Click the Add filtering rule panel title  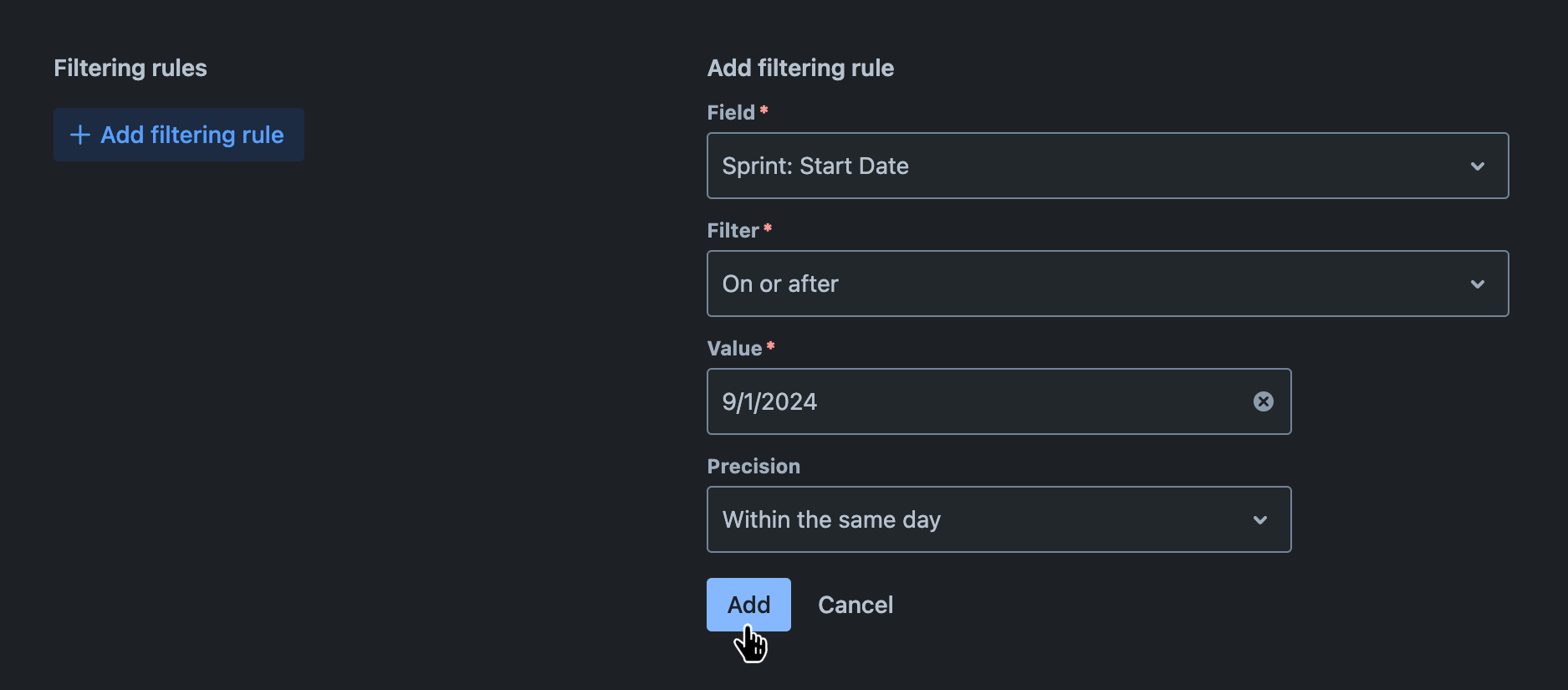pos(800,68)
